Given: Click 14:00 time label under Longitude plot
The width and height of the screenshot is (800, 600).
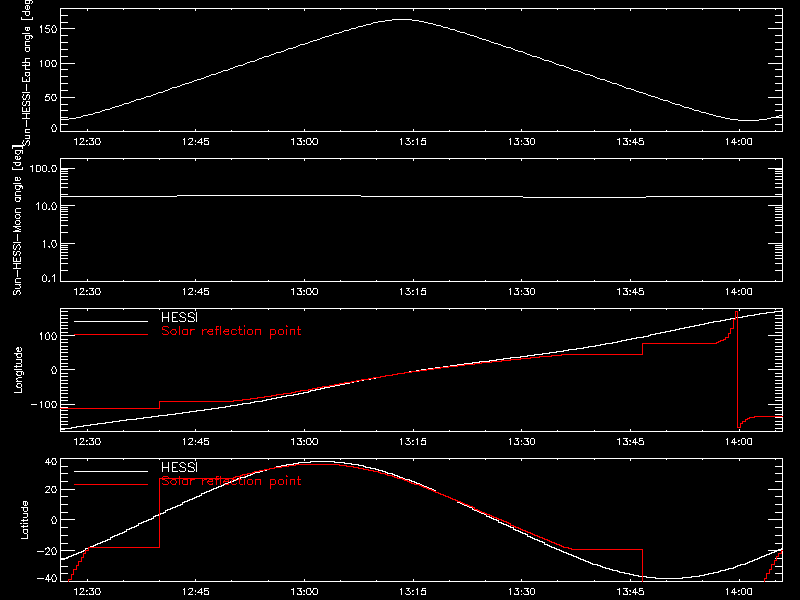Looking at the screenshot, I should 738,441.
